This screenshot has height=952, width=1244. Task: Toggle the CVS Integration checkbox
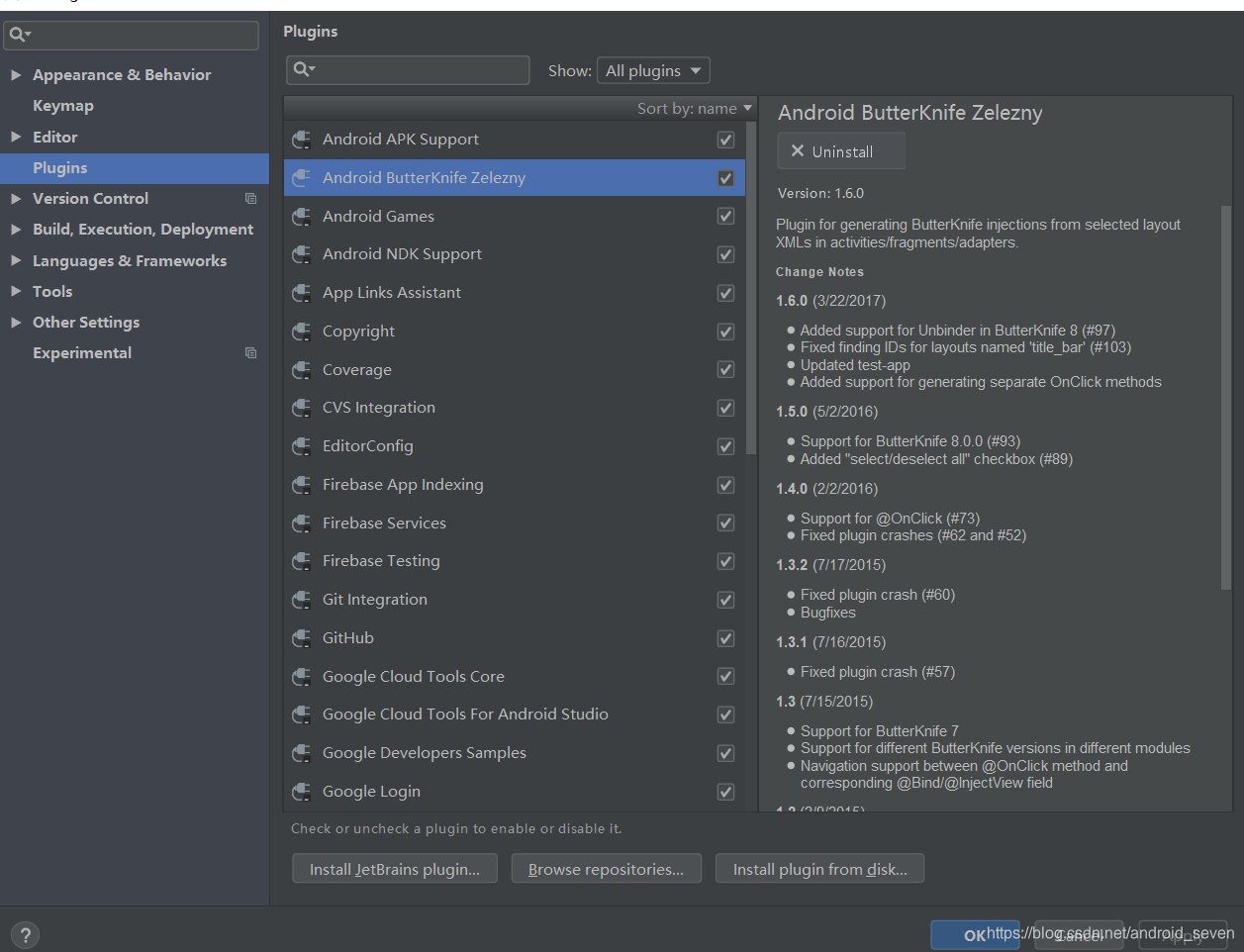click(725, 408)
